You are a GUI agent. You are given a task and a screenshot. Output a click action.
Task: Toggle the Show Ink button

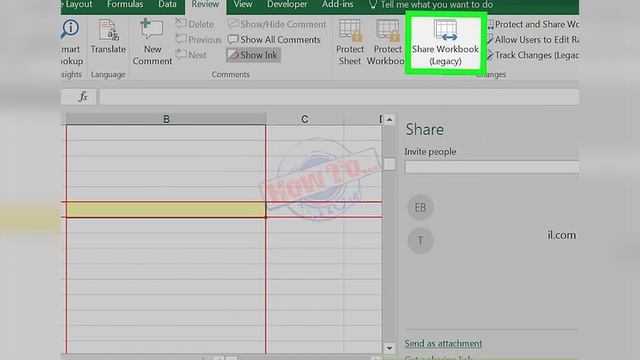pos(253,55)
